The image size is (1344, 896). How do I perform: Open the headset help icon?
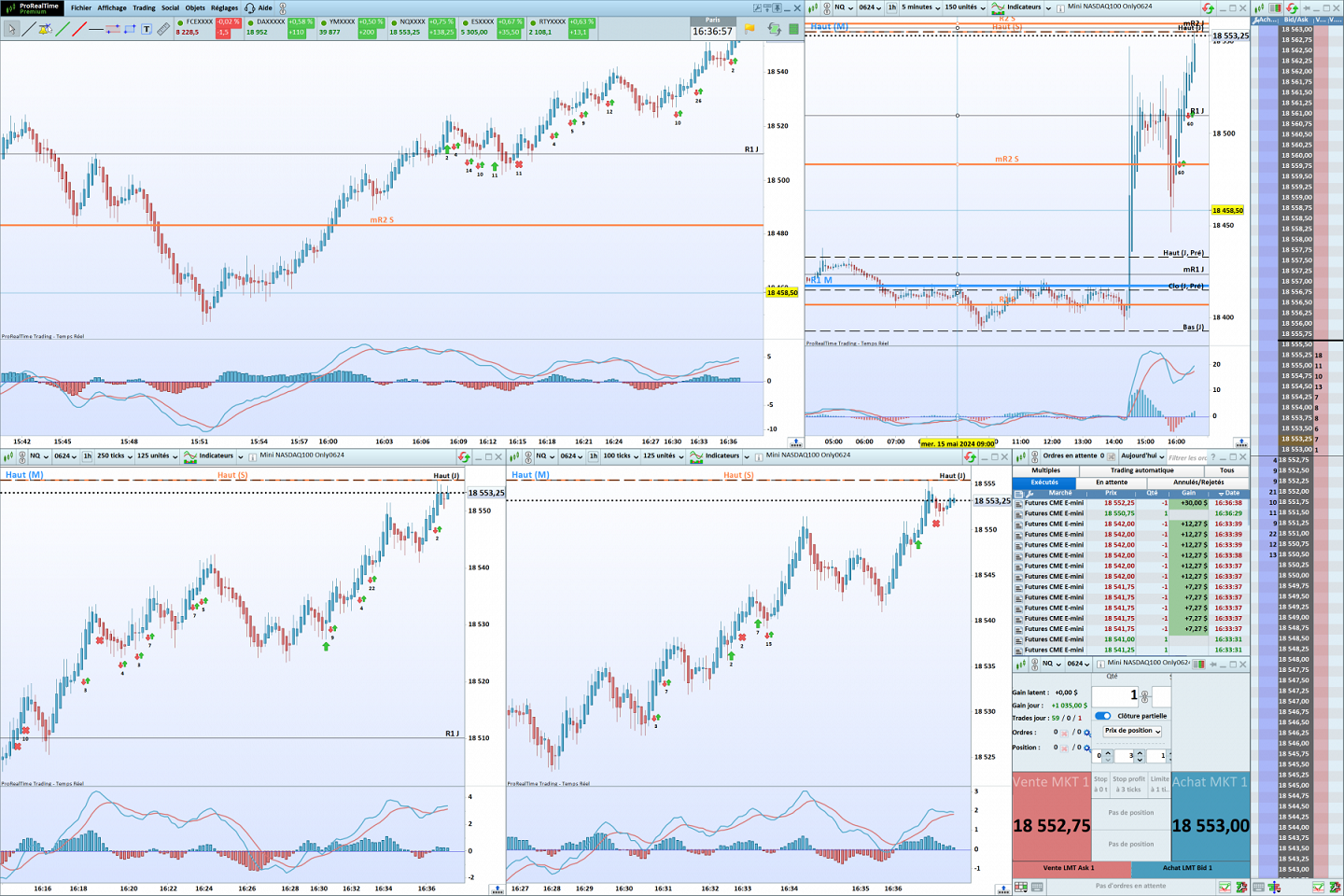tap(249, 7)
